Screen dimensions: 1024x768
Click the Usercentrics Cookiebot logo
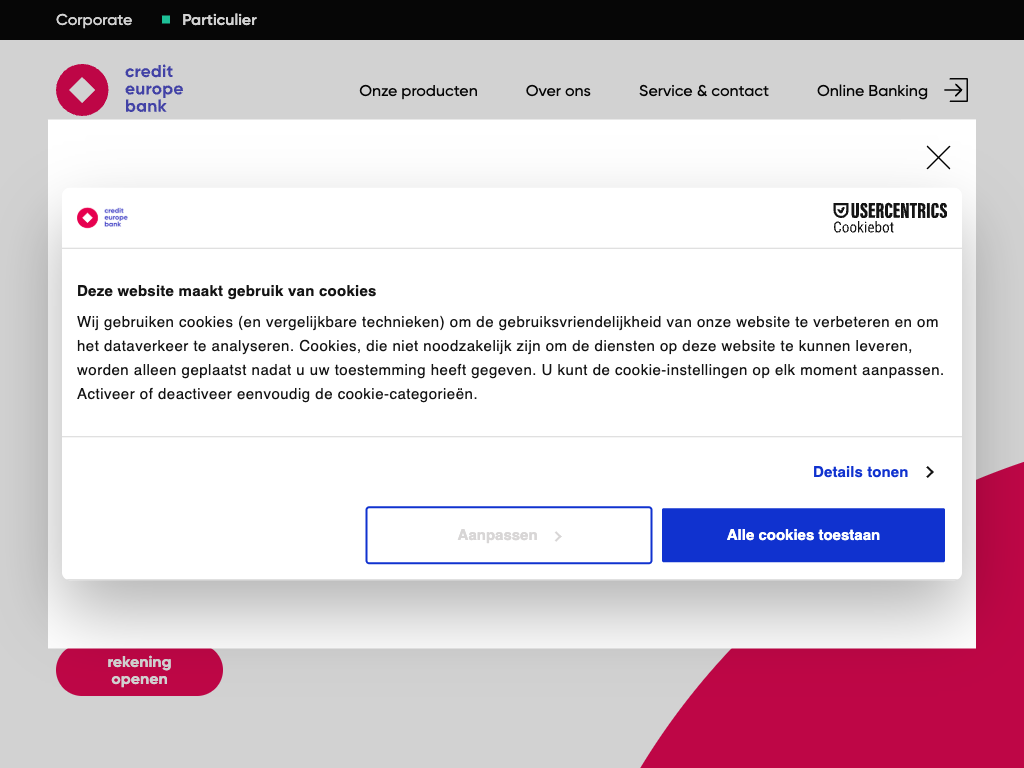click(x=890, y=218)
